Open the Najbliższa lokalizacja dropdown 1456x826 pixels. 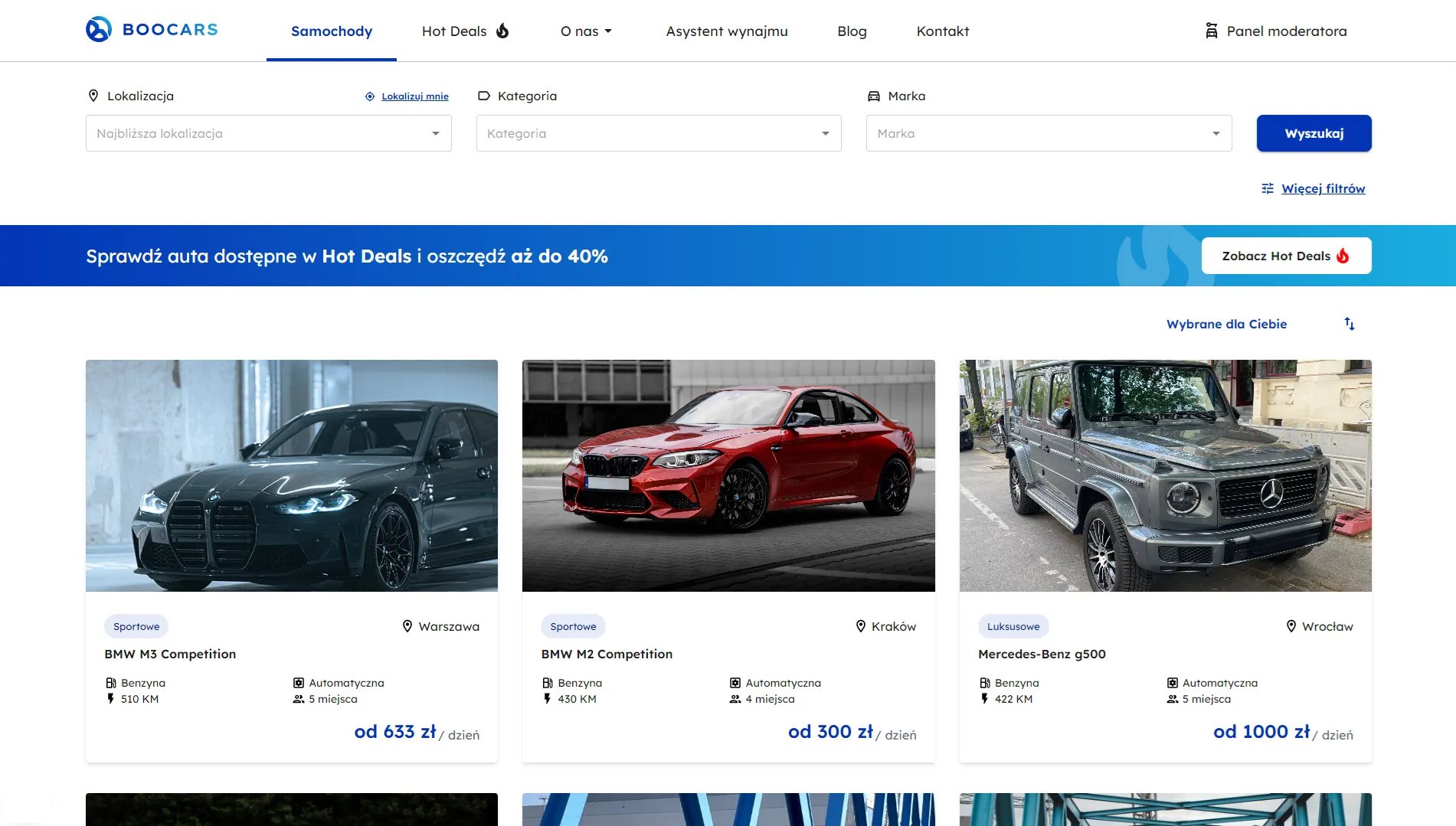[268, 133]
